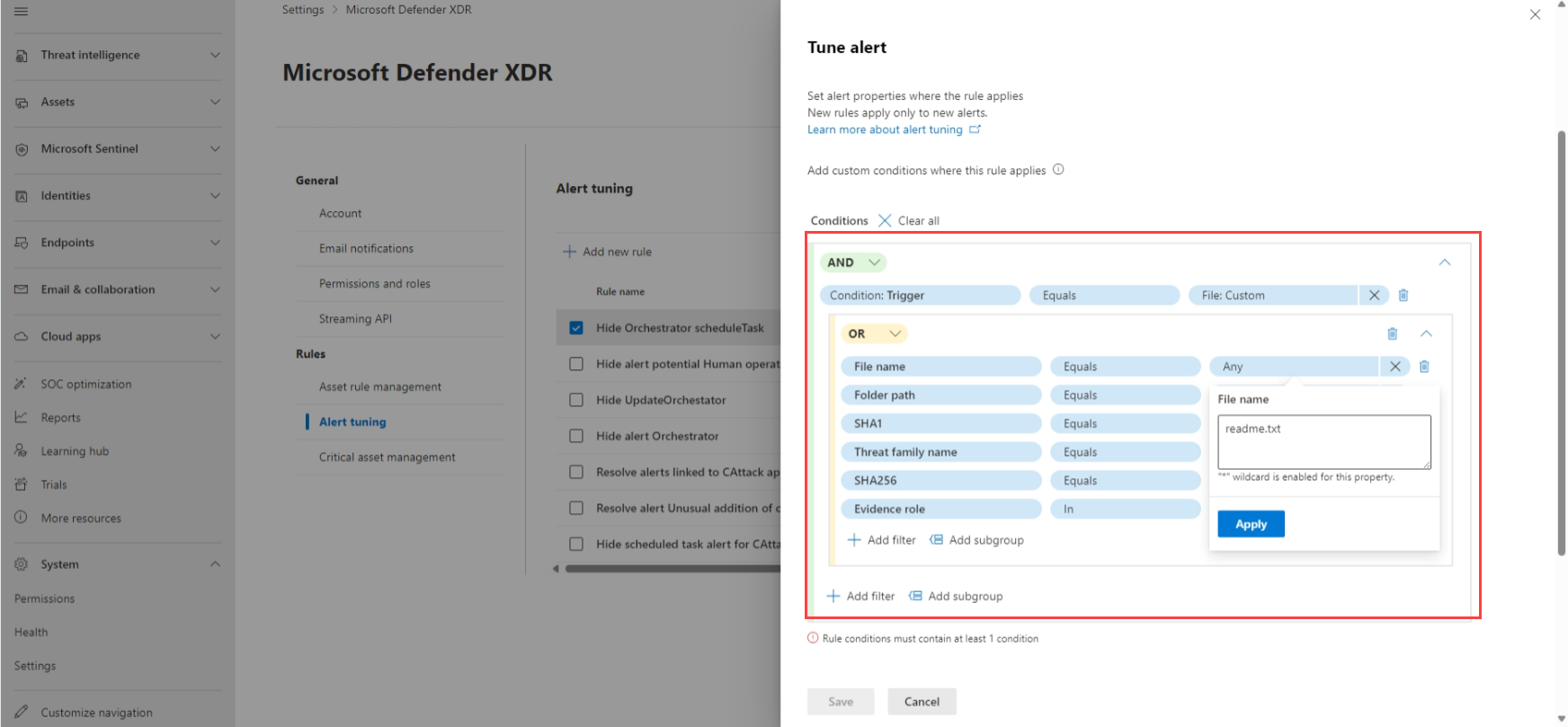The image size is (1568, 727).
Task: Click the Customize navigation pencil icon
Action: [21, 712]
